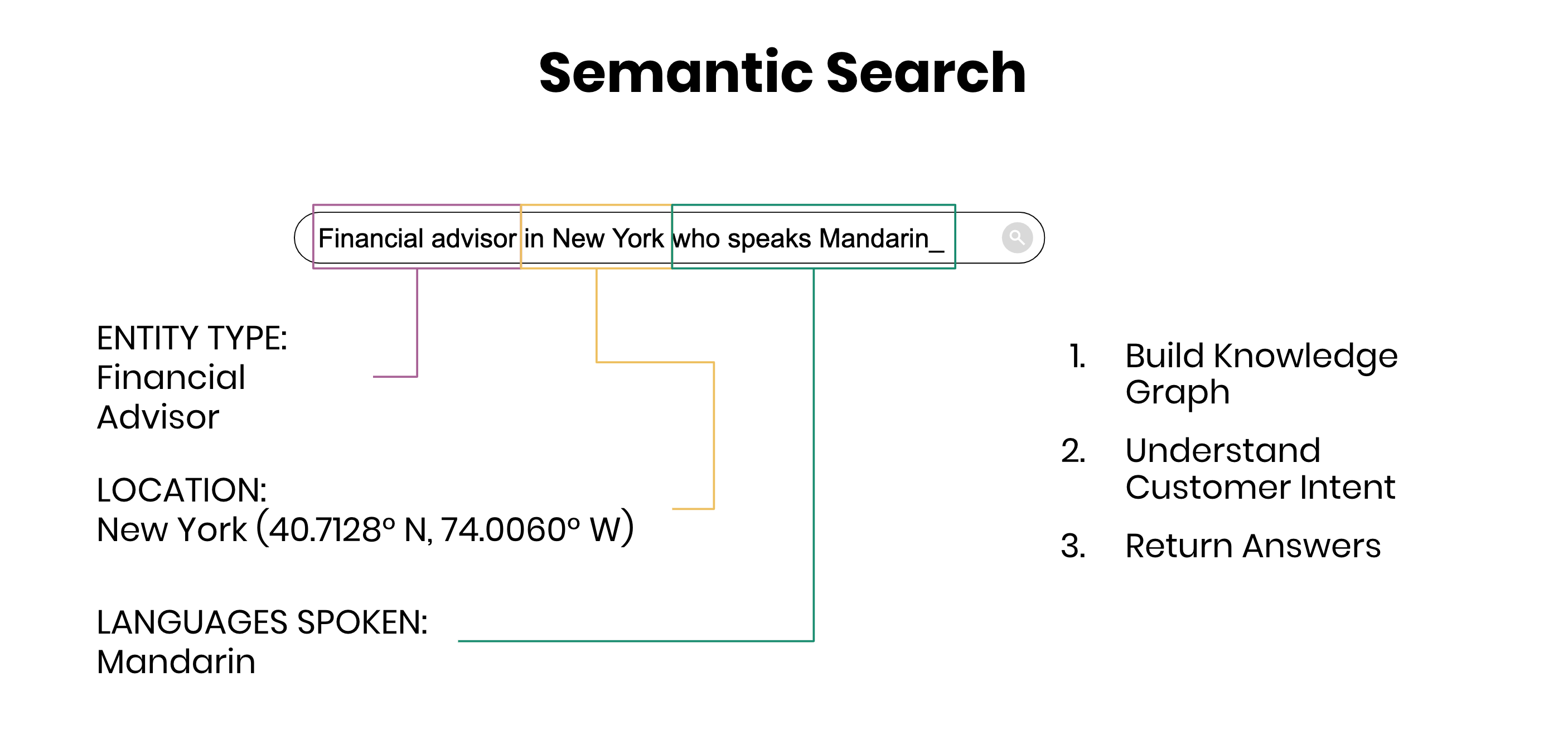The image size is (1568, 730).
Task: Click the search query input field
Action: pyautogui.click(x=669, y=237)
